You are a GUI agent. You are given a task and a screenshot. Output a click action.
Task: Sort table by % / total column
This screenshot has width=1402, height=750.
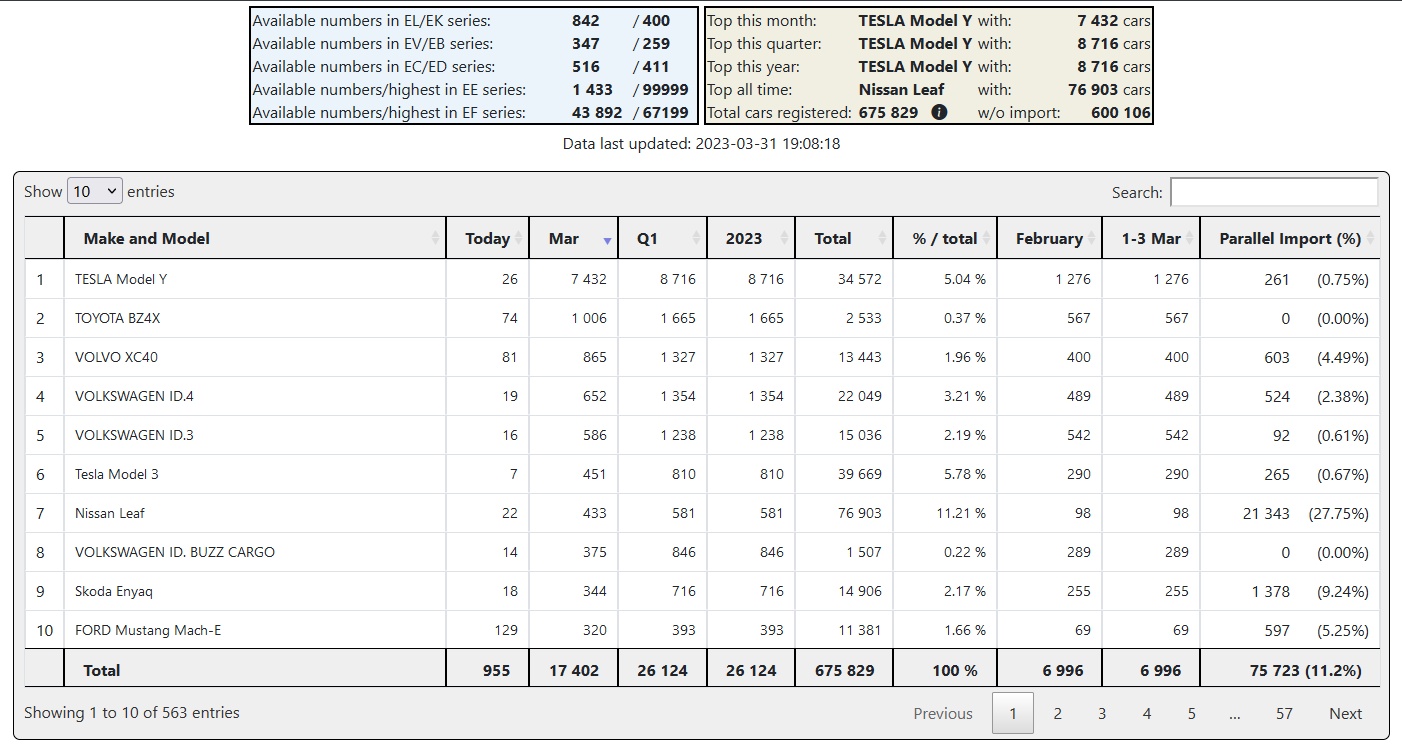(945, 238)
